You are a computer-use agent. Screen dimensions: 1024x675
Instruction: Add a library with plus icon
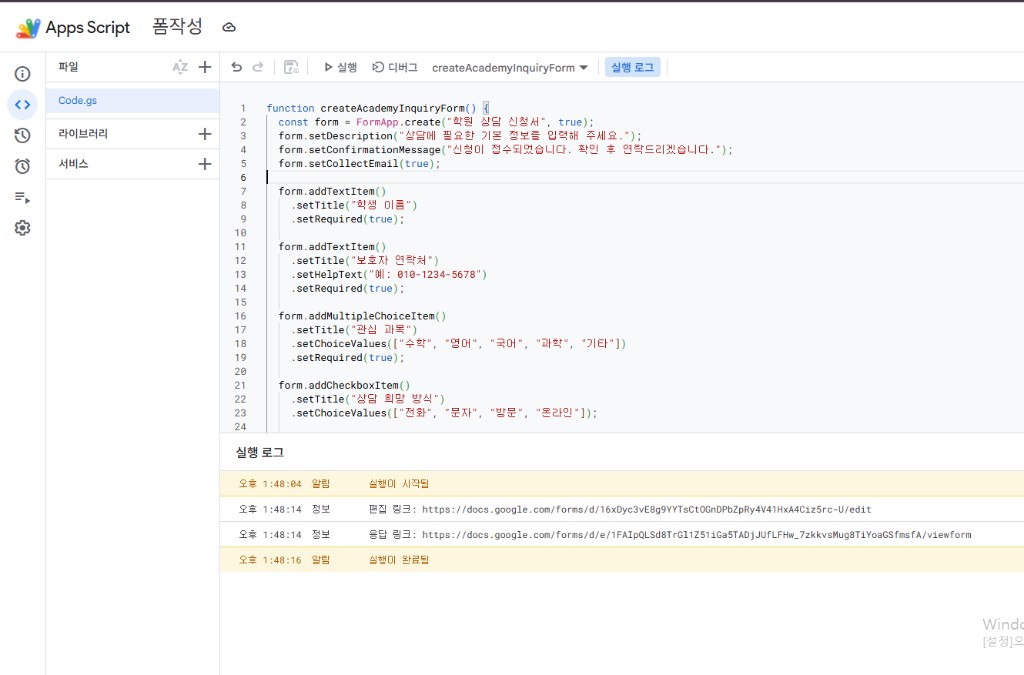tap(205, 134)
